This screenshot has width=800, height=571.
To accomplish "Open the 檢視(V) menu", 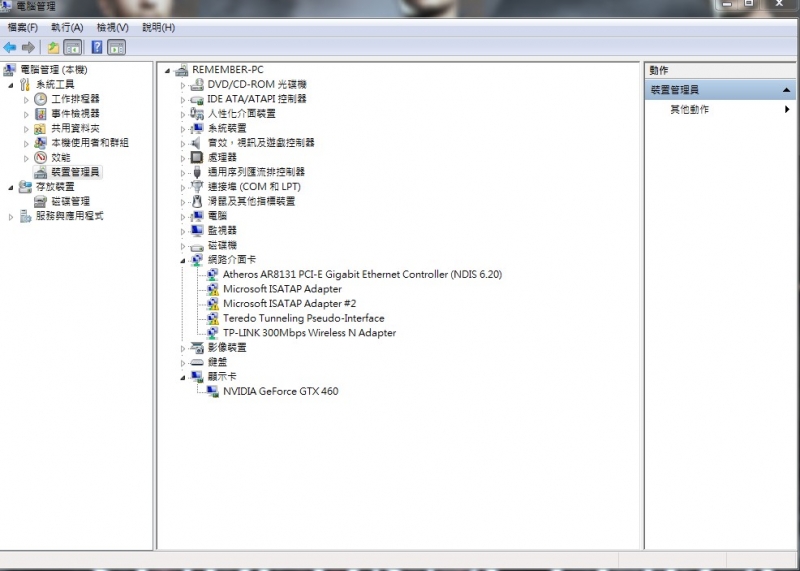I will [x=112, y=28].
